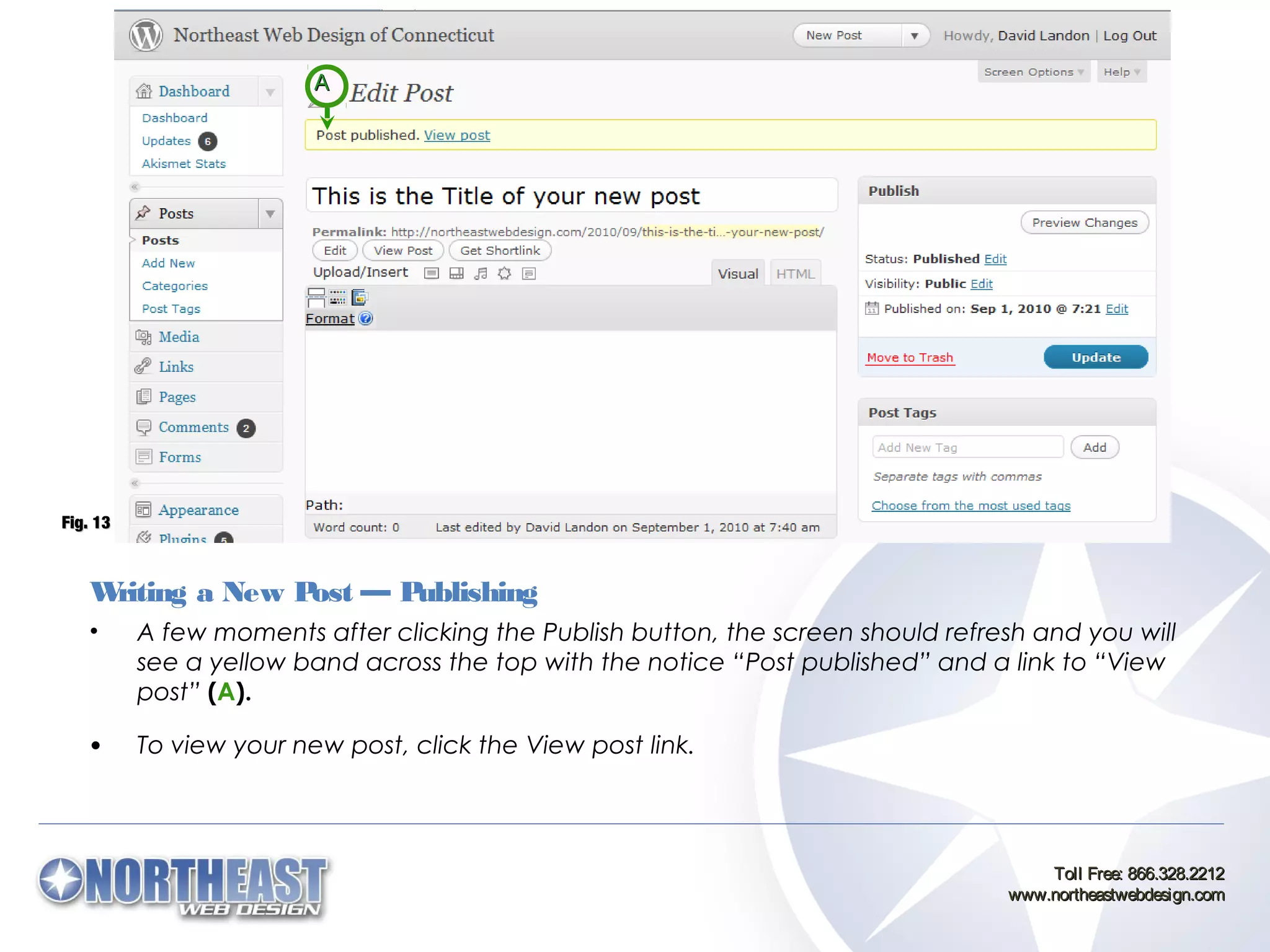Screen dimensions: 1270x952
Task: Open Post Tags in sidebar menu
Action: tap(171, 309)
